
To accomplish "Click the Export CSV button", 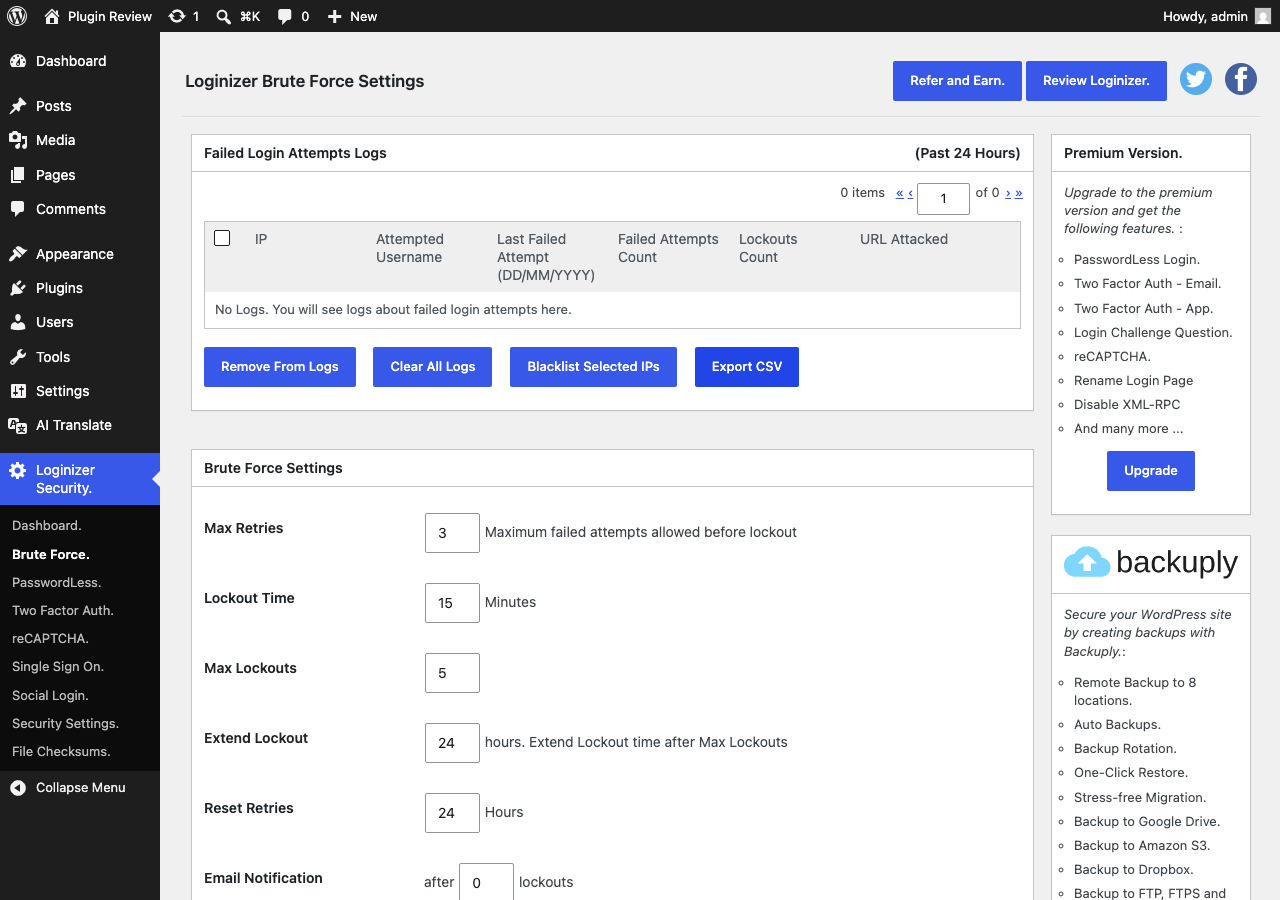I will click(x=747, y=367).
